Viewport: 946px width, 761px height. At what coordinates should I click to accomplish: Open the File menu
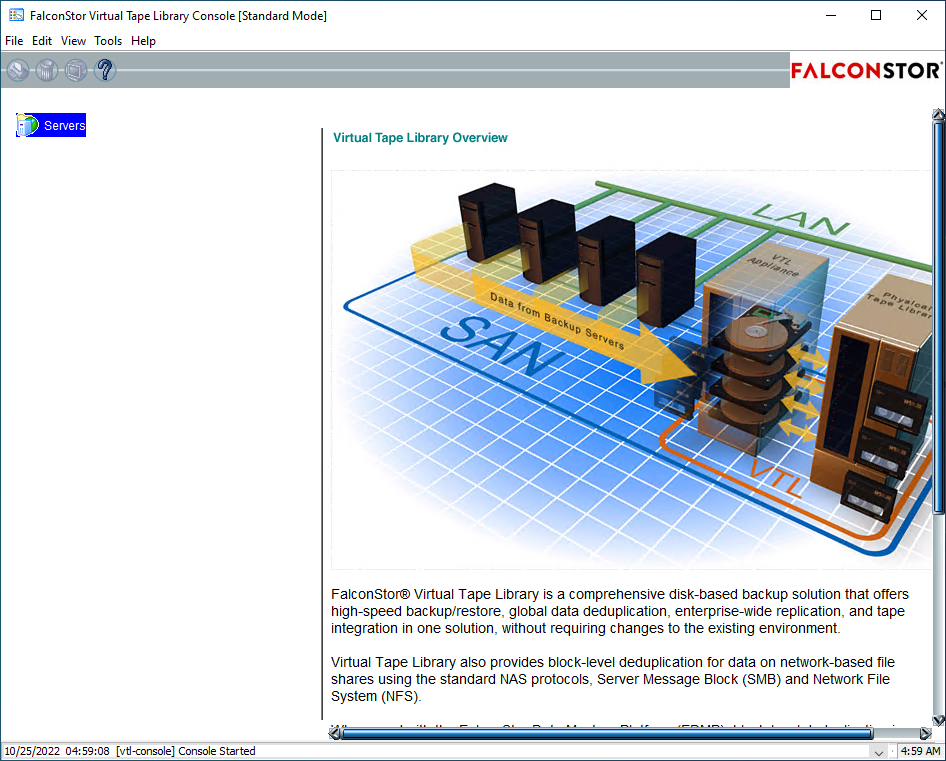click(14, 40)
